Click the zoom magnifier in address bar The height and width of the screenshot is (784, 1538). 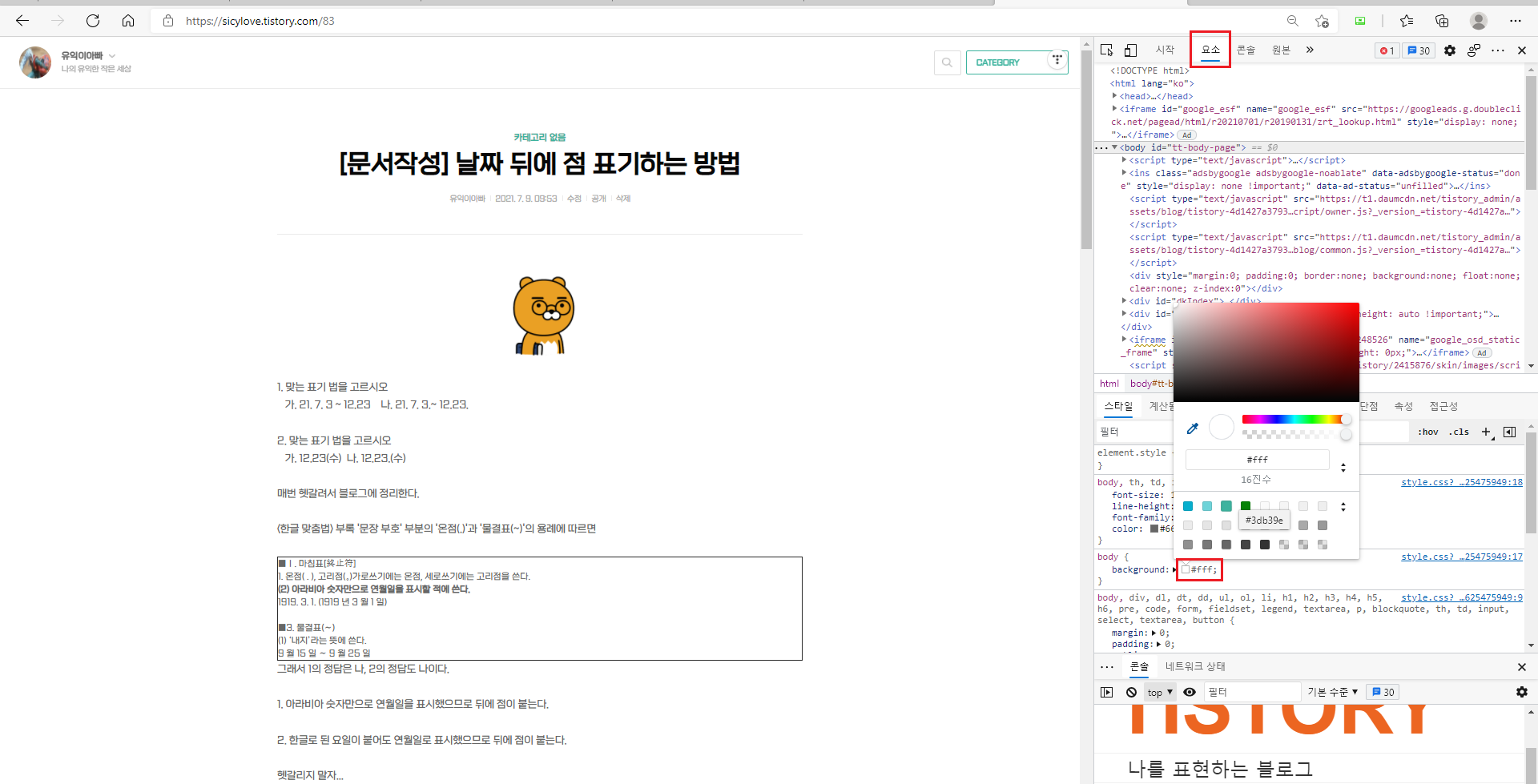[x=1292, y=21]
